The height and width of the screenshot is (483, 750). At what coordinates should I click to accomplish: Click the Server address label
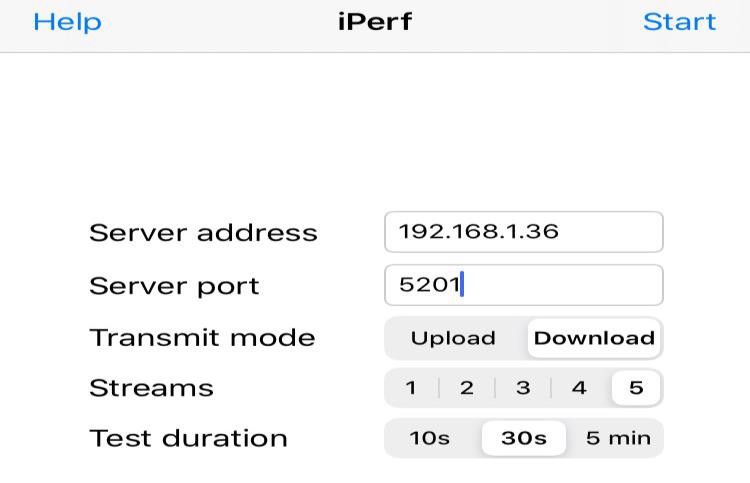(203, 233)
